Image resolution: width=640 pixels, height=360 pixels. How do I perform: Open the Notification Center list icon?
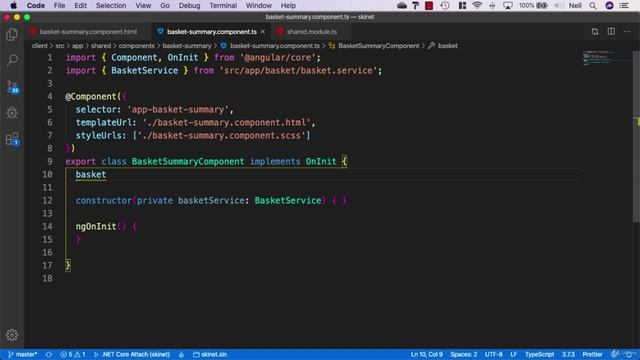point(624,5)
